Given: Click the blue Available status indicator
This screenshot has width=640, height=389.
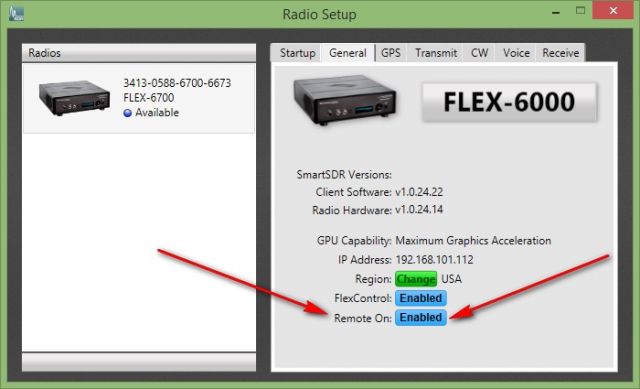Looking at the screenshot, I should tap(127, 113).
